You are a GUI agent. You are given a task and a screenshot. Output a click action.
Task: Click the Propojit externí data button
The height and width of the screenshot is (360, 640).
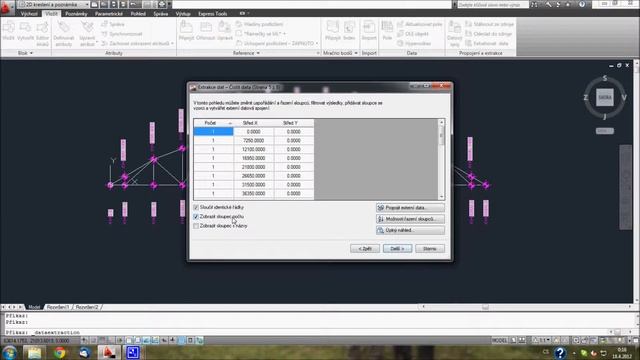coord(410,208)
